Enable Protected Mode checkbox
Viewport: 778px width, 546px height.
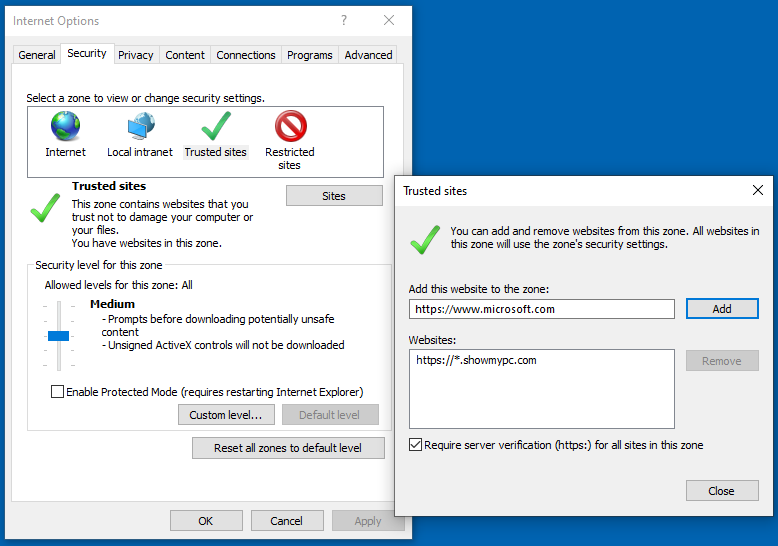pos(58,392)
